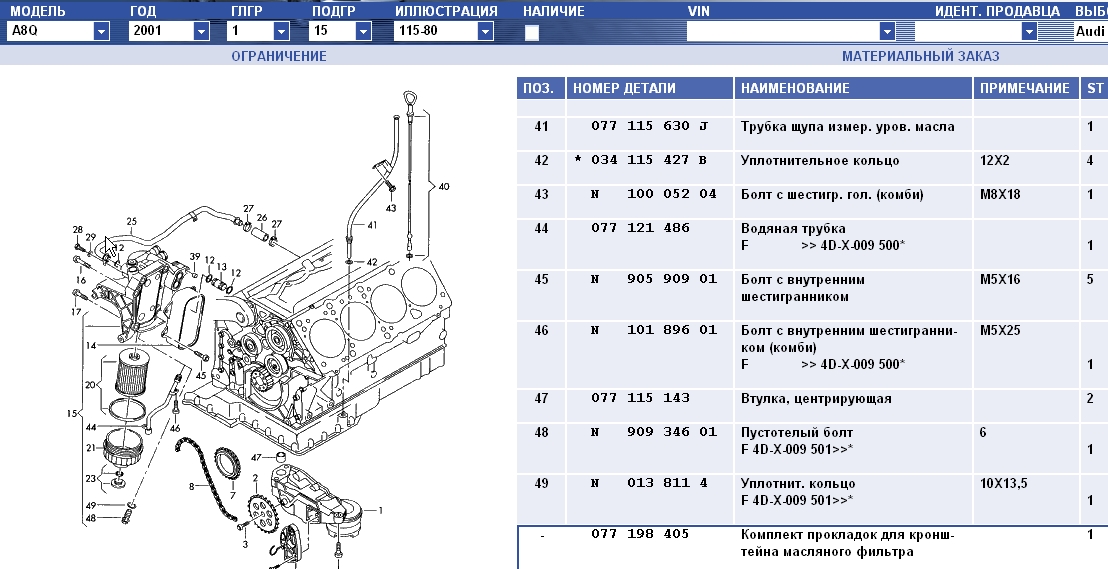Select part number 077 115 630 J
This screenshot has width=1108, height=569.
pos(648,127)
